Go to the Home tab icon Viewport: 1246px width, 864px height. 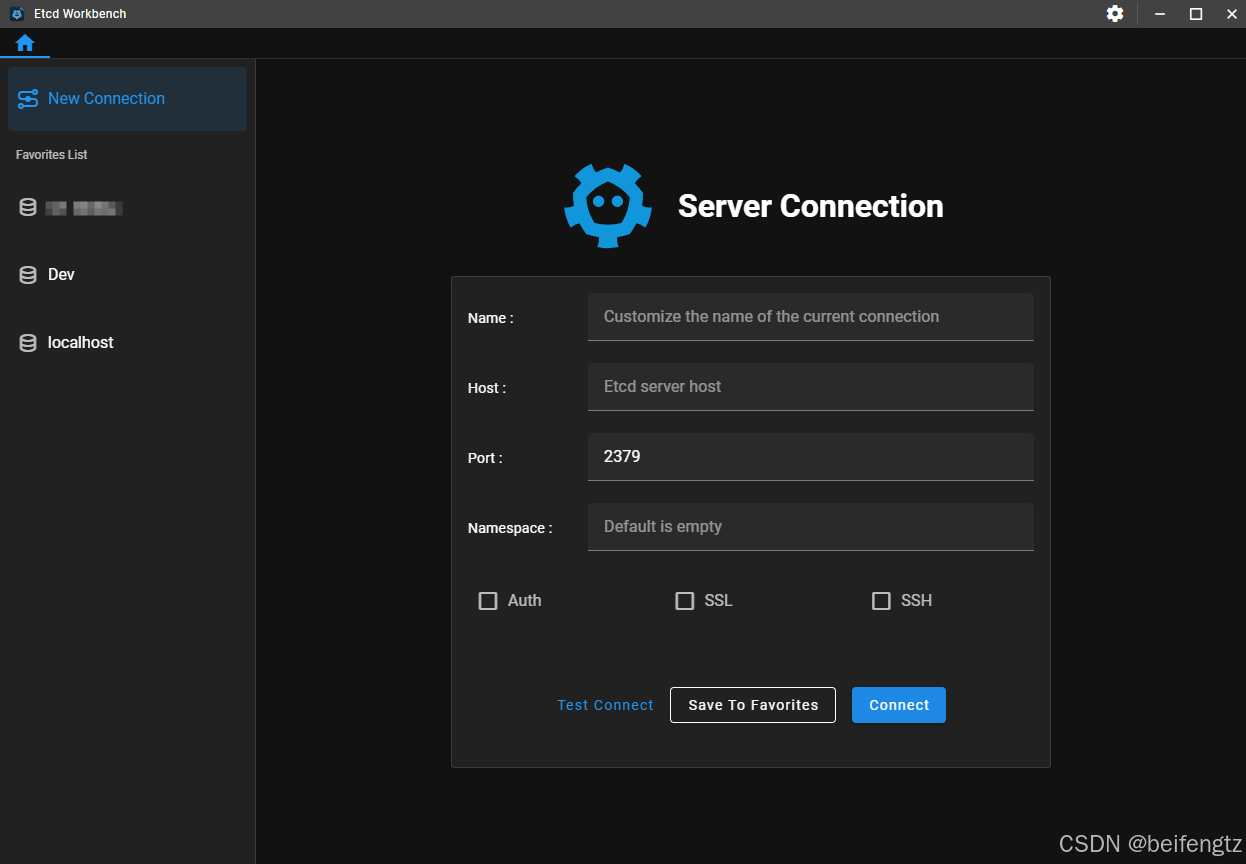click(25, 43)
